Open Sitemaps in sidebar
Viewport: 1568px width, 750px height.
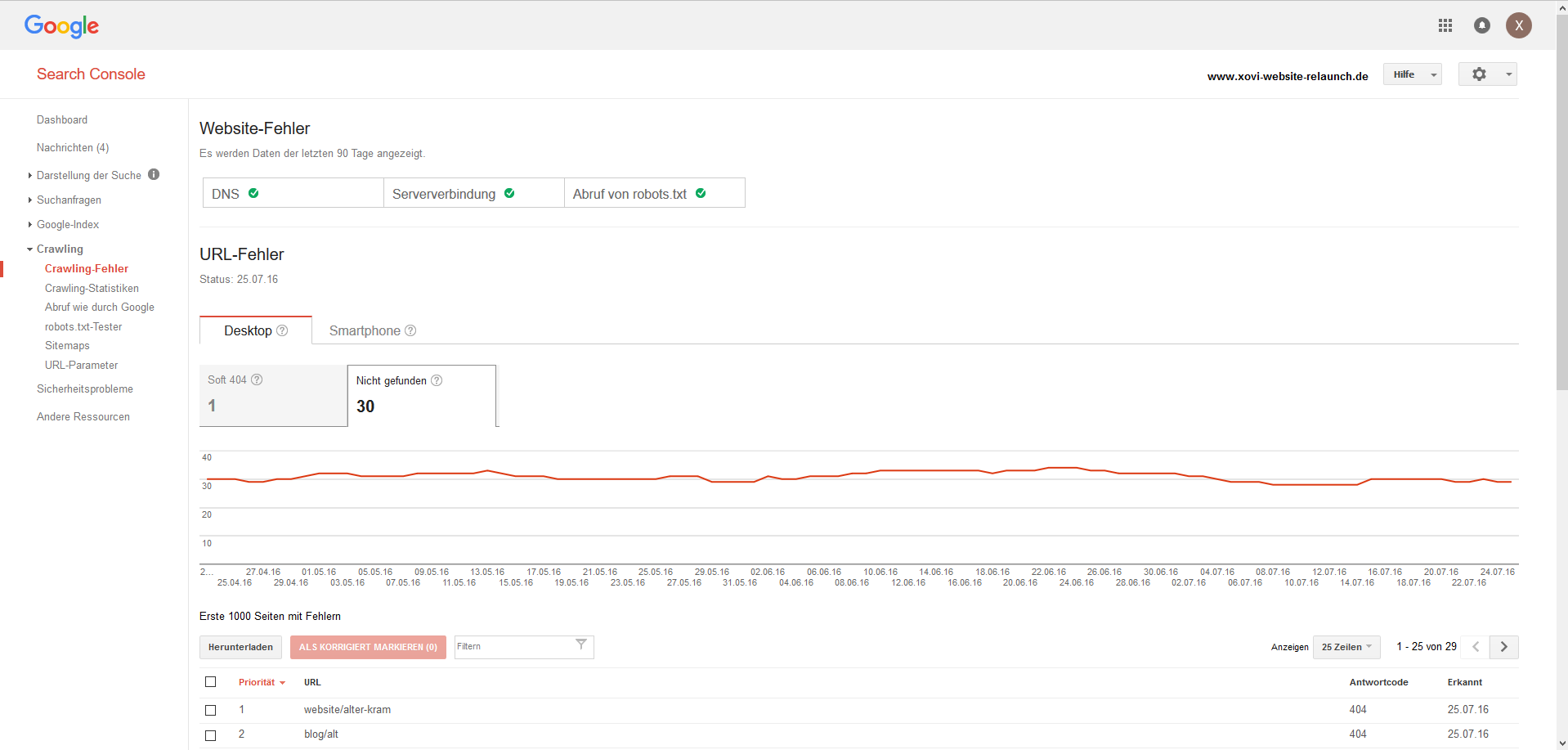click(x=67, y=345)
